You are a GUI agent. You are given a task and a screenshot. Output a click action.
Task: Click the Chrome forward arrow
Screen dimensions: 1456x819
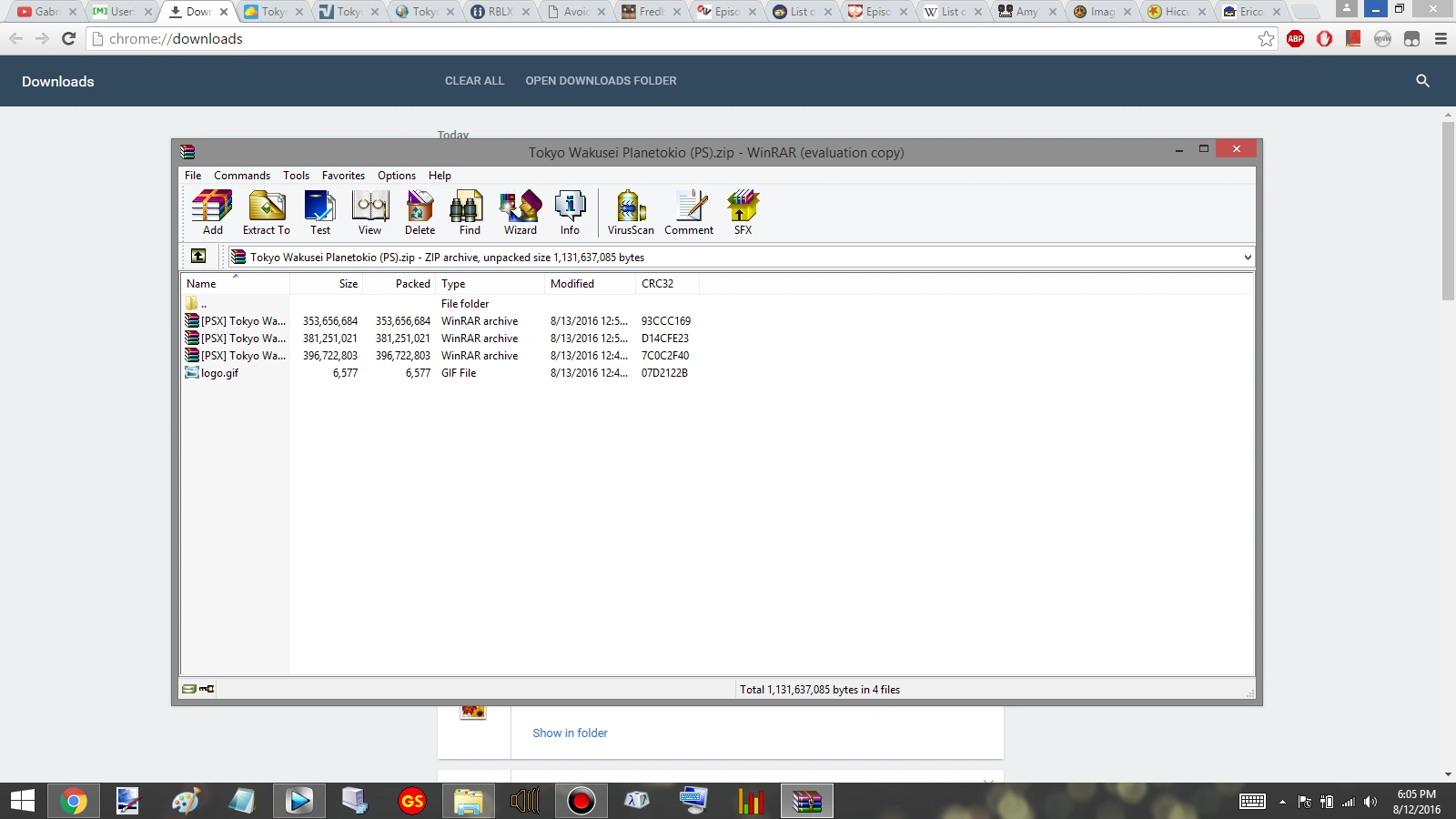(x=42, y=38)
